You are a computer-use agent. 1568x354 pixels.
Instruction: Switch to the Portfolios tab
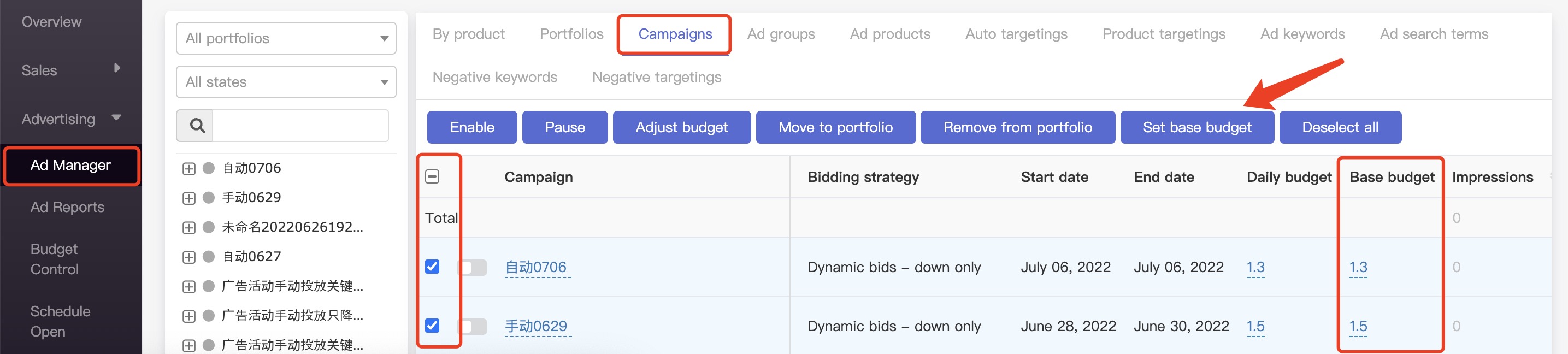click(571, 34)
